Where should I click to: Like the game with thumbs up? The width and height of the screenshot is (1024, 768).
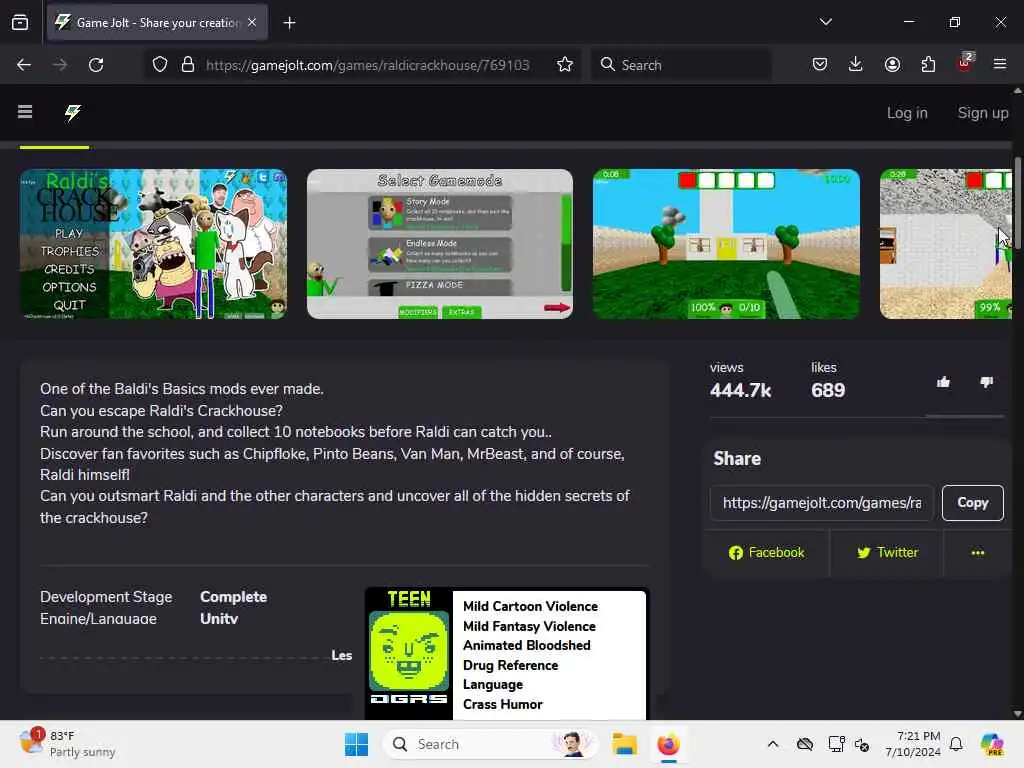point(943,382)
